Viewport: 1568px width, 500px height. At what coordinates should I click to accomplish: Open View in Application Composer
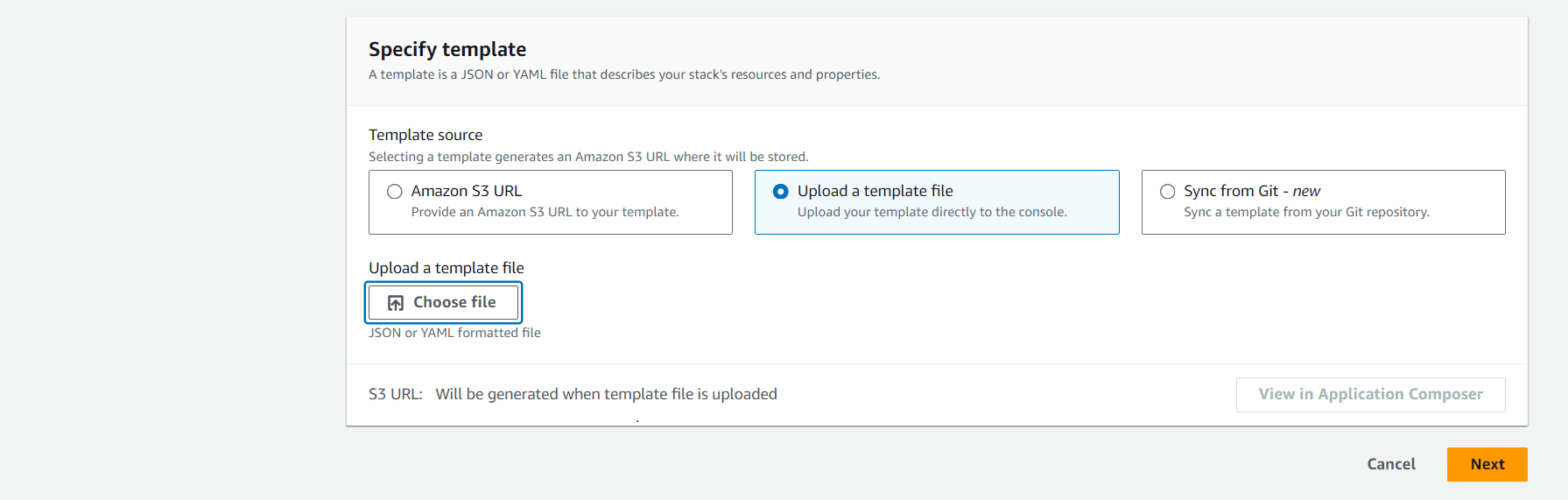tap(1370, 394)
